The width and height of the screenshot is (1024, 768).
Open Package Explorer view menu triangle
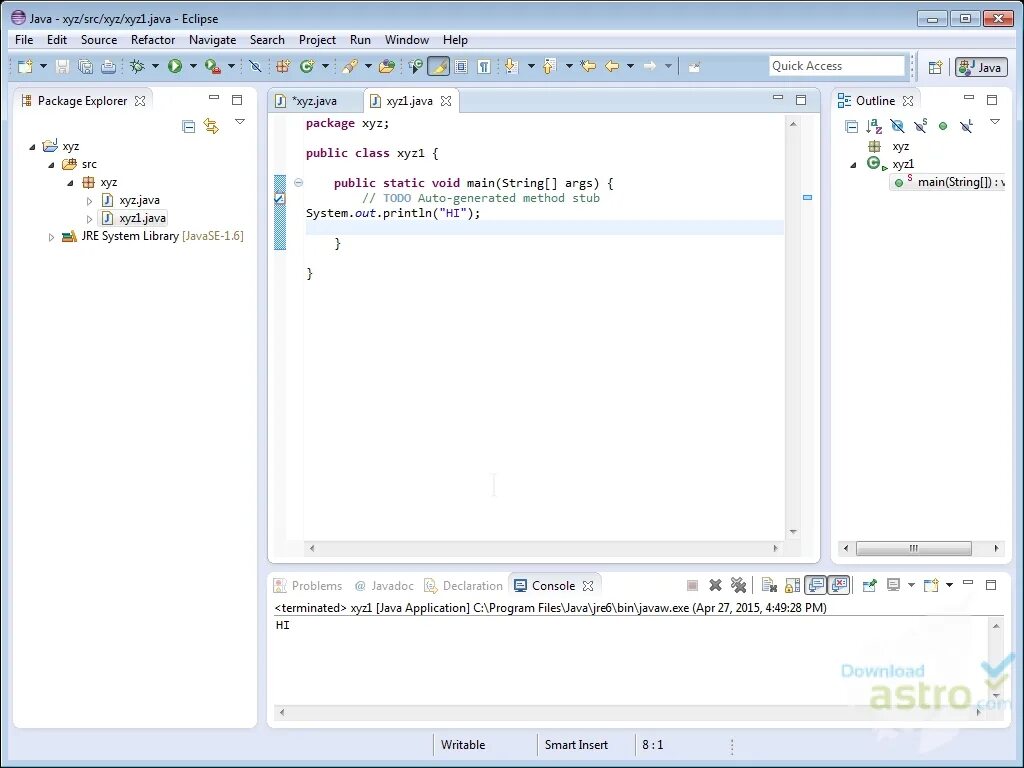pos(240,122)
